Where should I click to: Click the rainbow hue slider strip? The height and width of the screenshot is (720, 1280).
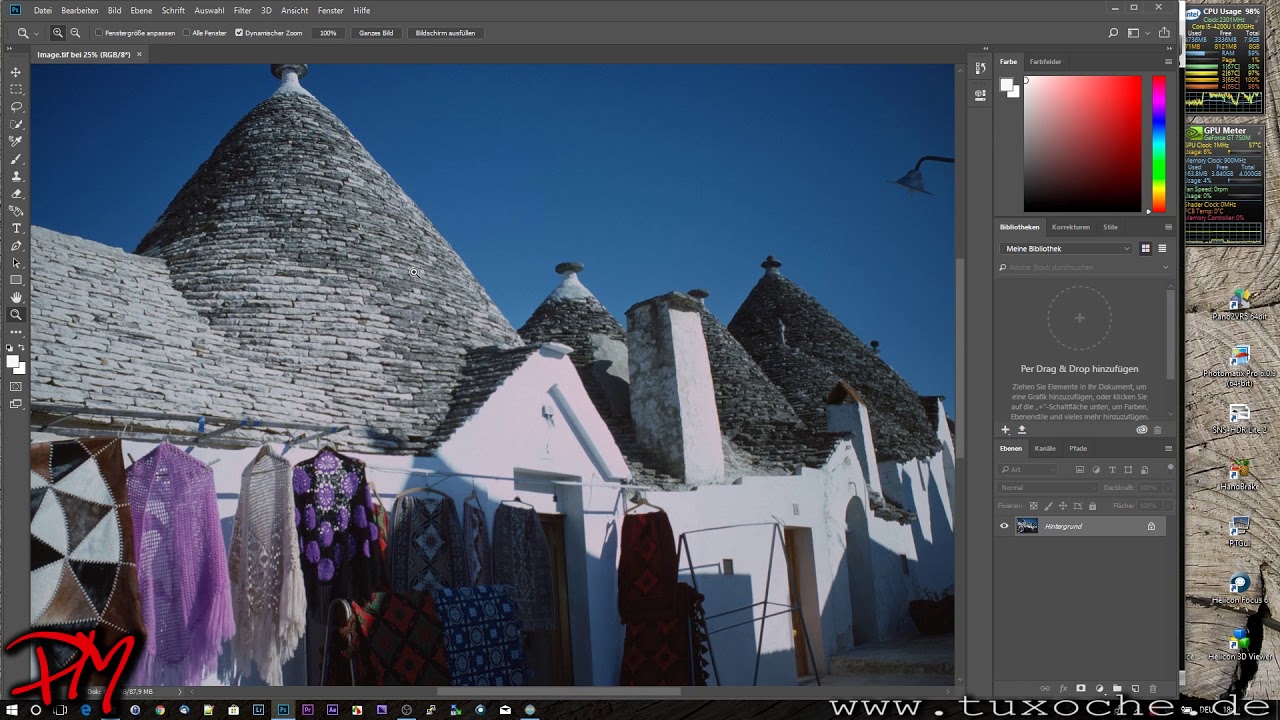1158,144
